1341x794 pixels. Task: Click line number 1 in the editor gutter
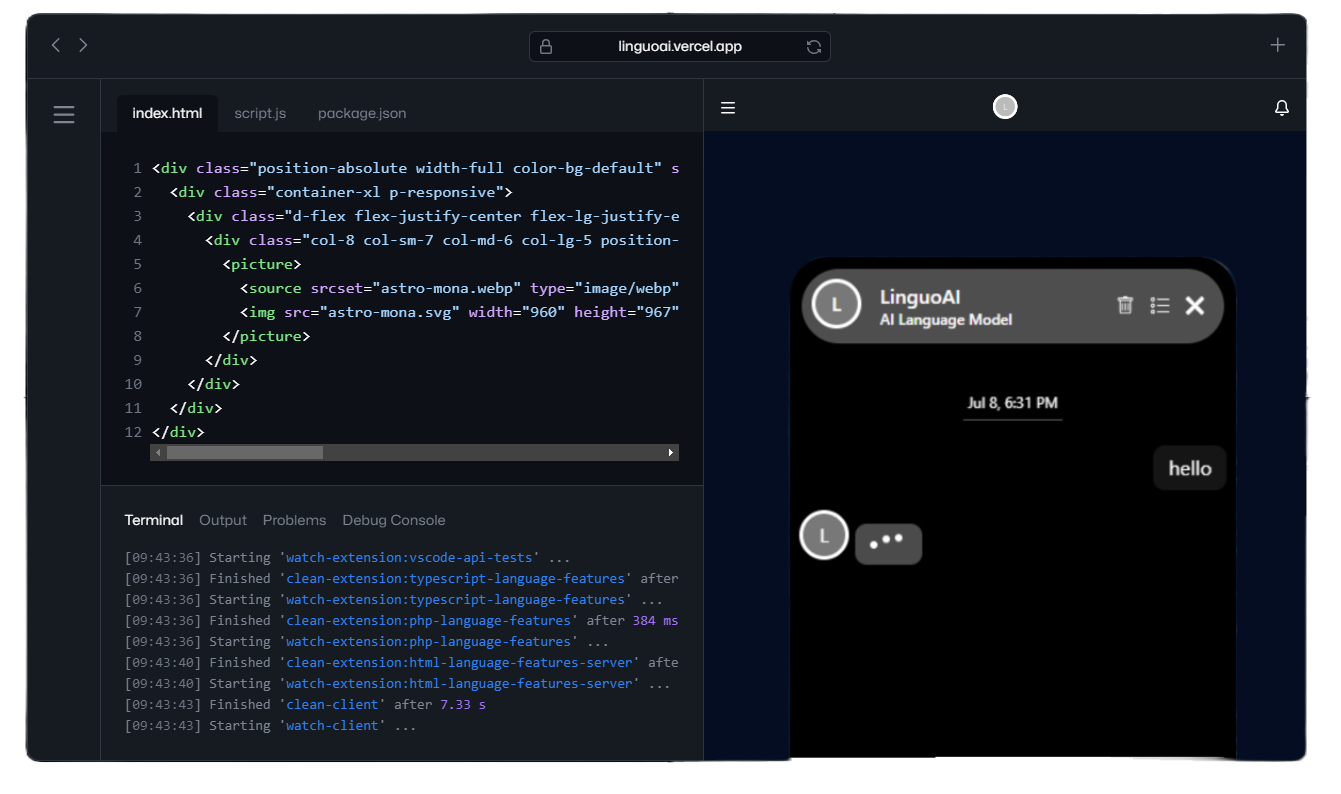[x=137, y=168]
